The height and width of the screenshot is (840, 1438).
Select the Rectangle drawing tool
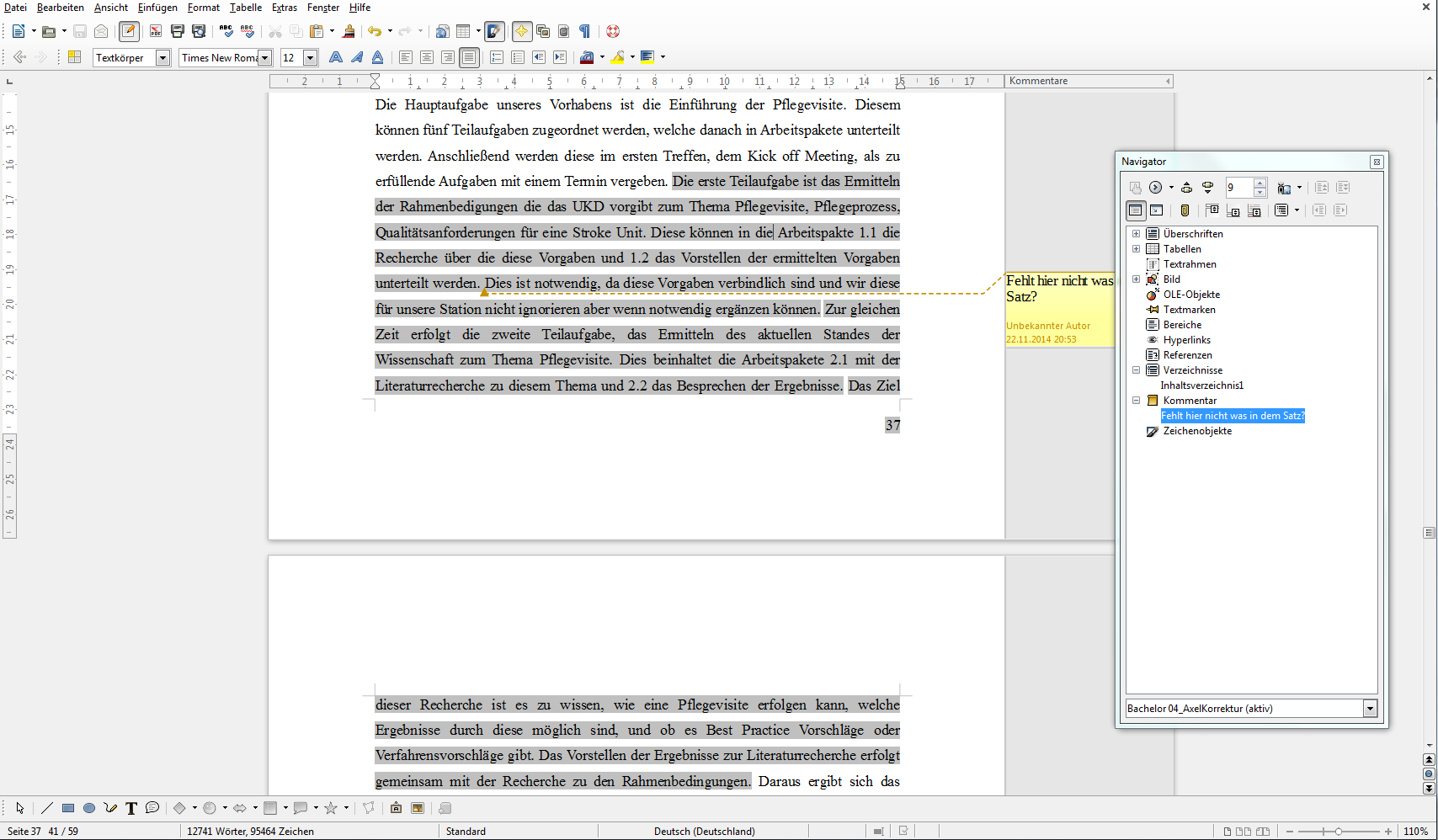click(68, 808)
